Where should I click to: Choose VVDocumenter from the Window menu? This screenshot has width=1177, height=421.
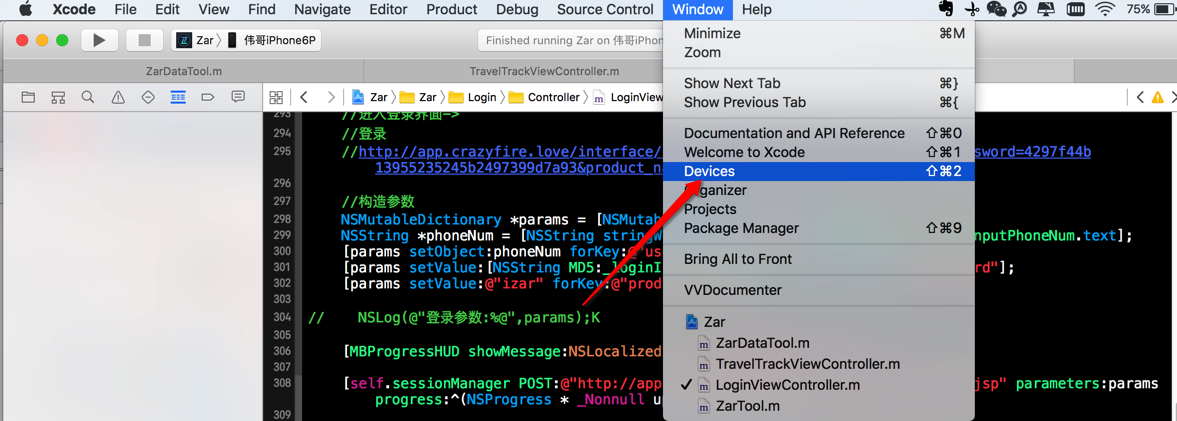coord(819,290)
